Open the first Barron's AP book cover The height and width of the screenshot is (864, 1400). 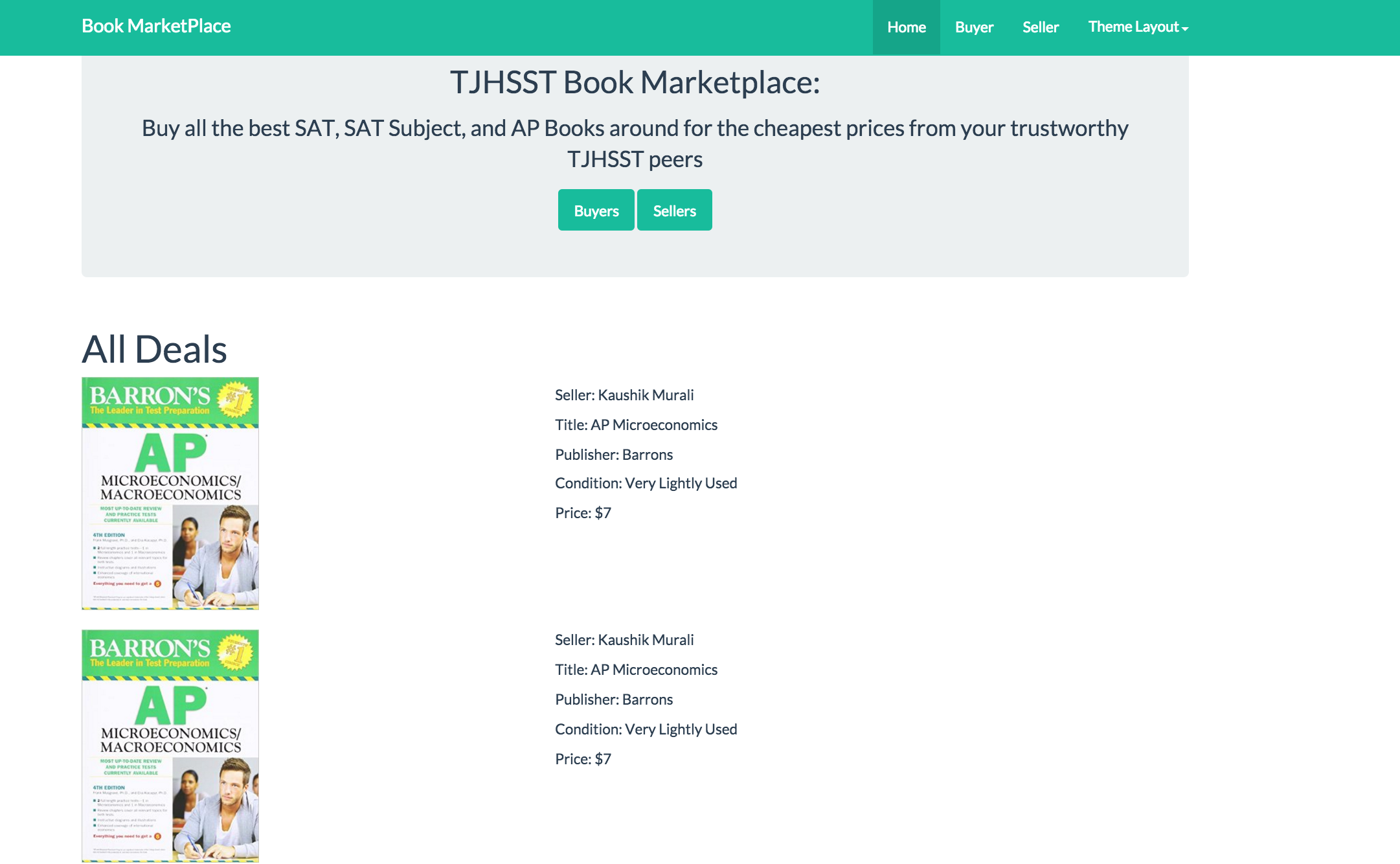click(170, 494)
